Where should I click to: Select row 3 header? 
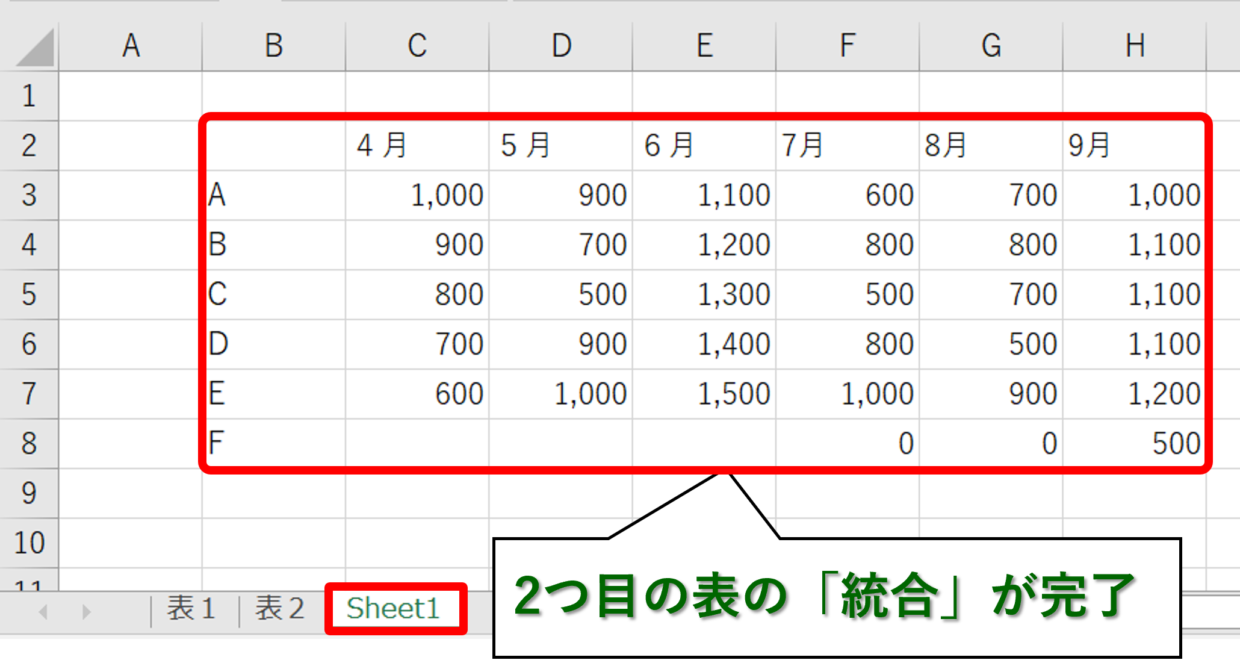[29, 195]
